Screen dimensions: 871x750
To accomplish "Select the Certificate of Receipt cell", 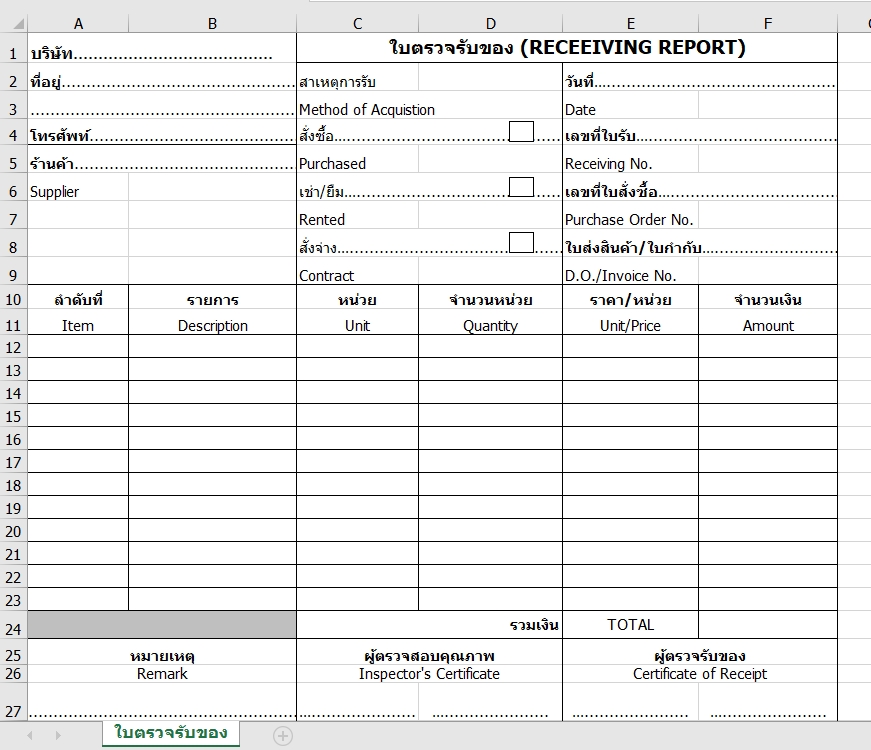I will click(700, 674).
